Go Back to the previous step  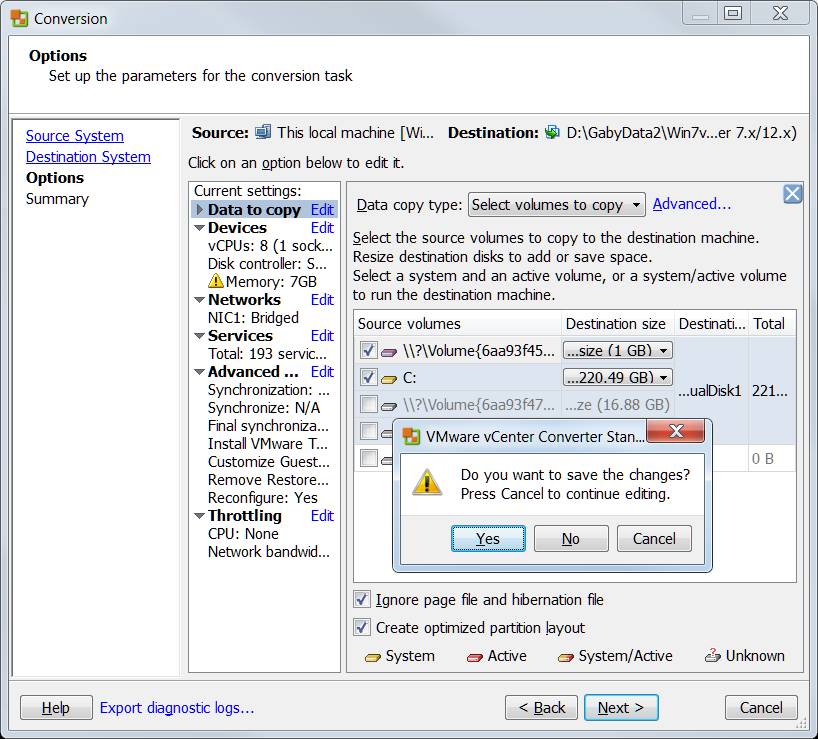542,708
